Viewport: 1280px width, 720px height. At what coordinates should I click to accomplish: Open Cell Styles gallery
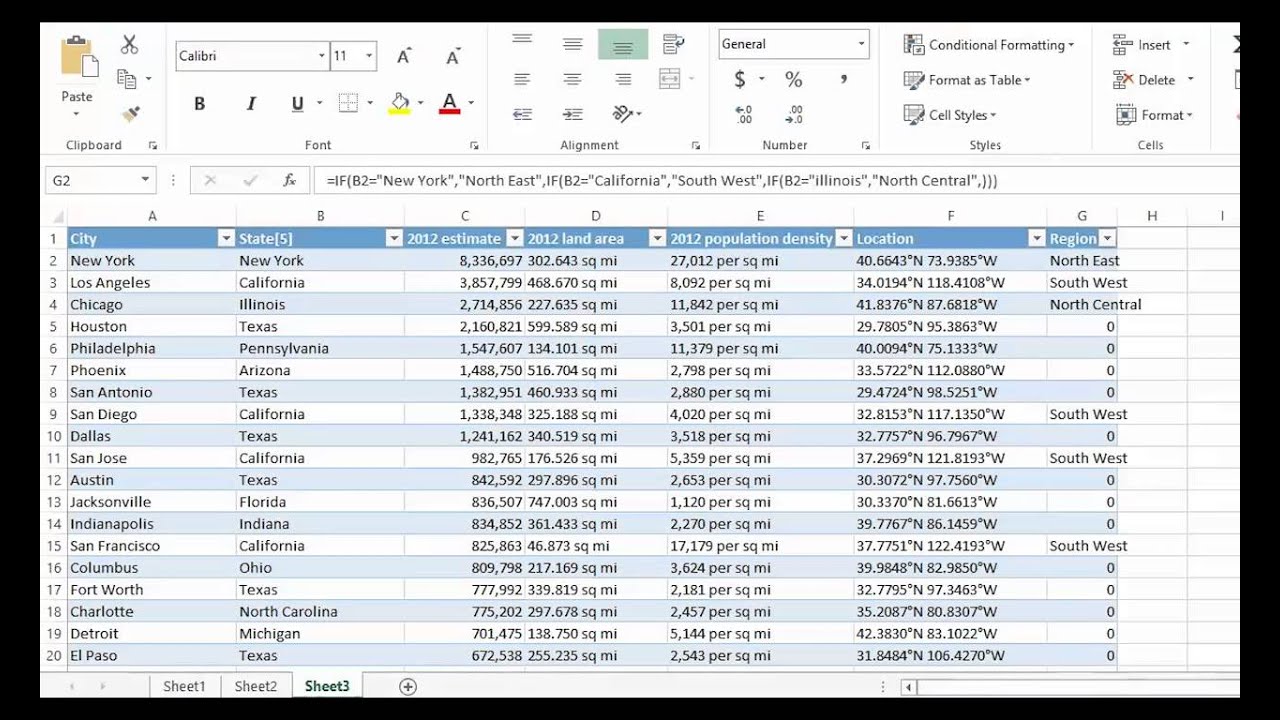(949, 115)
